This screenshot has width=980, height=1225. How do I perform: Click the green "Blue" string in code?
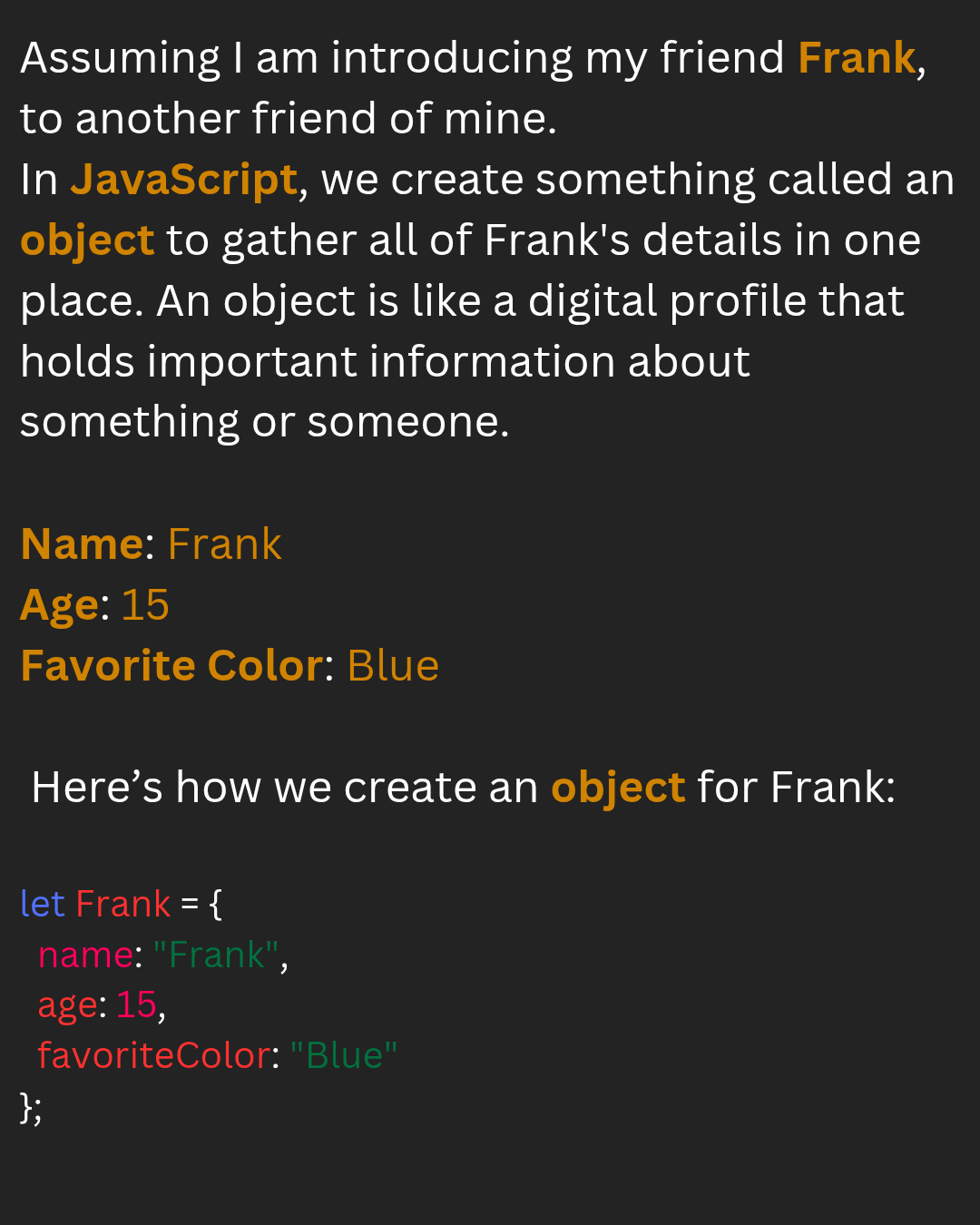point(344,1055)
